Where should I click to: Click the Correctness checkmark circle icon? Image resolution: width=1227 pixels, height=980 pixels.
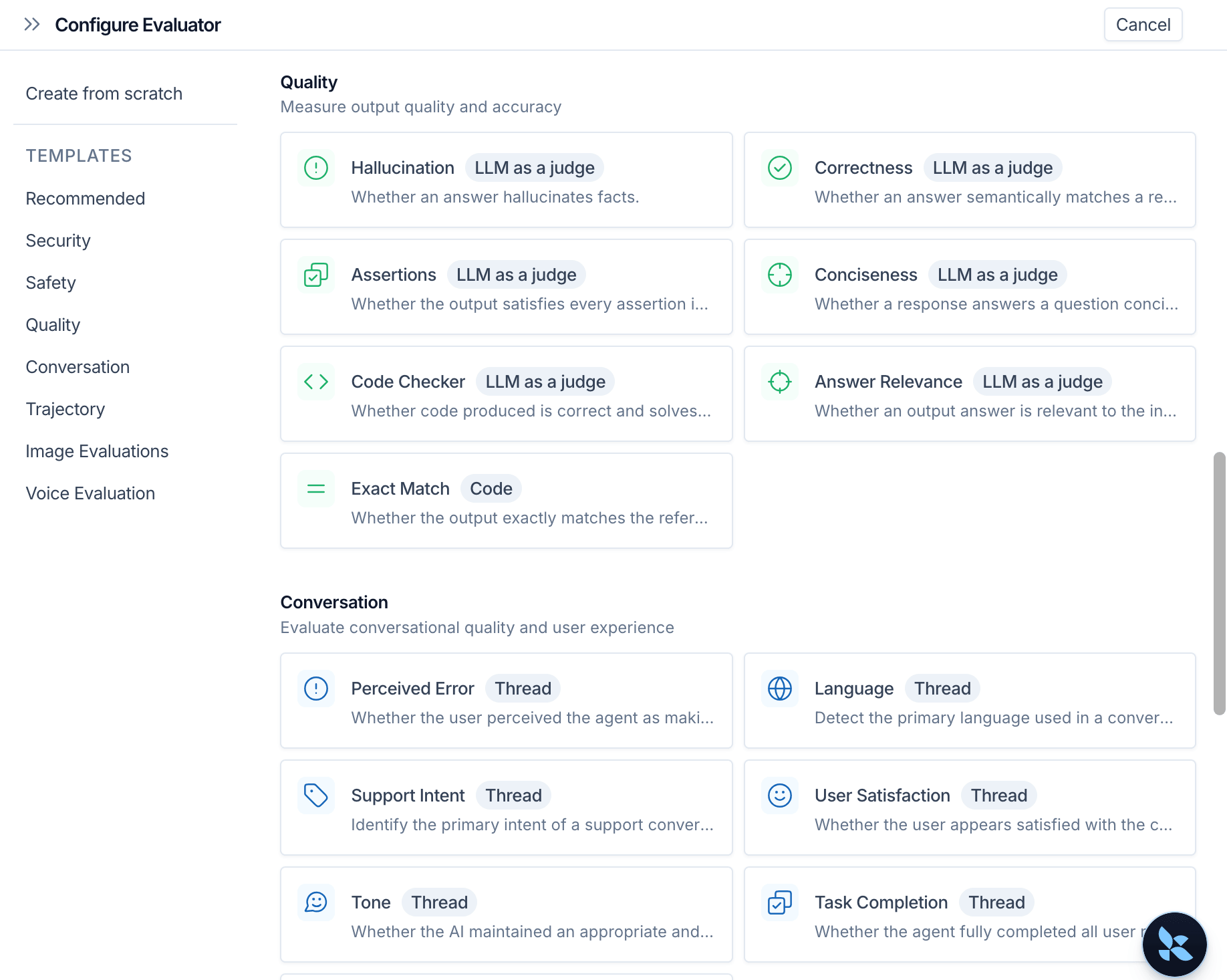[780, 168]
